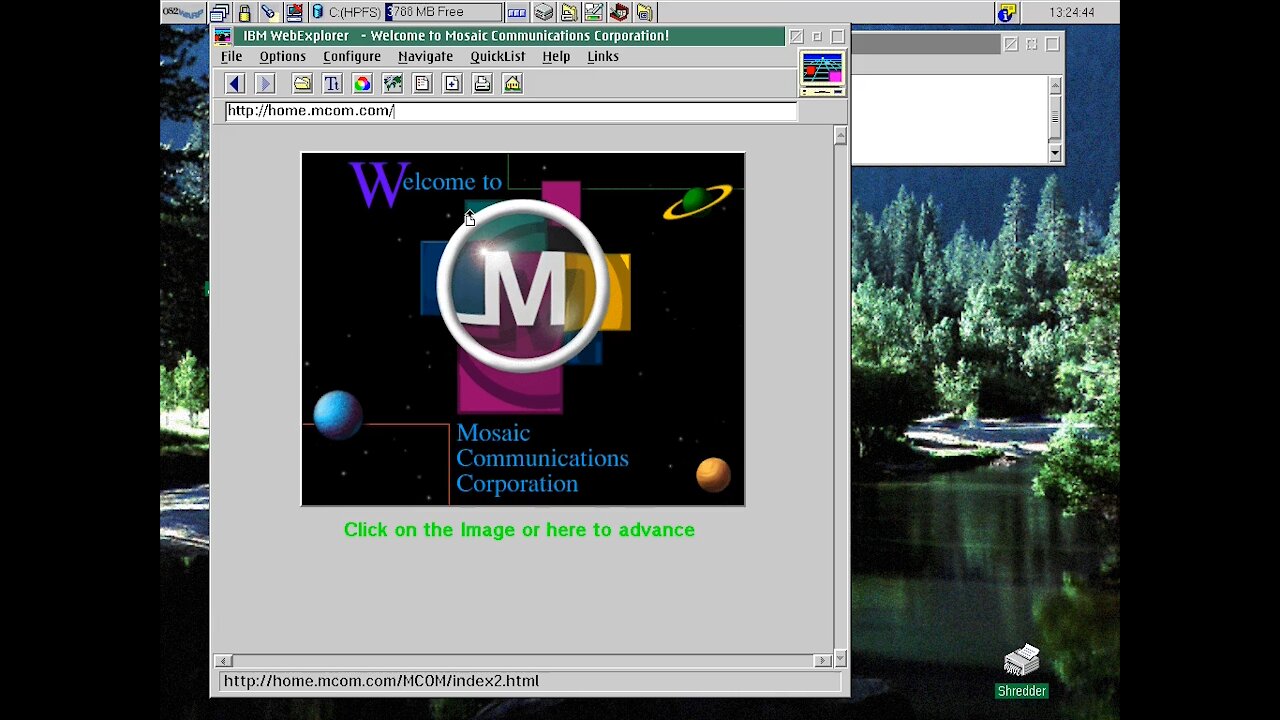The height and width of the screenshot is (720, 1280).
Task: Open the Navigate menu
Action: click(425, 57)
